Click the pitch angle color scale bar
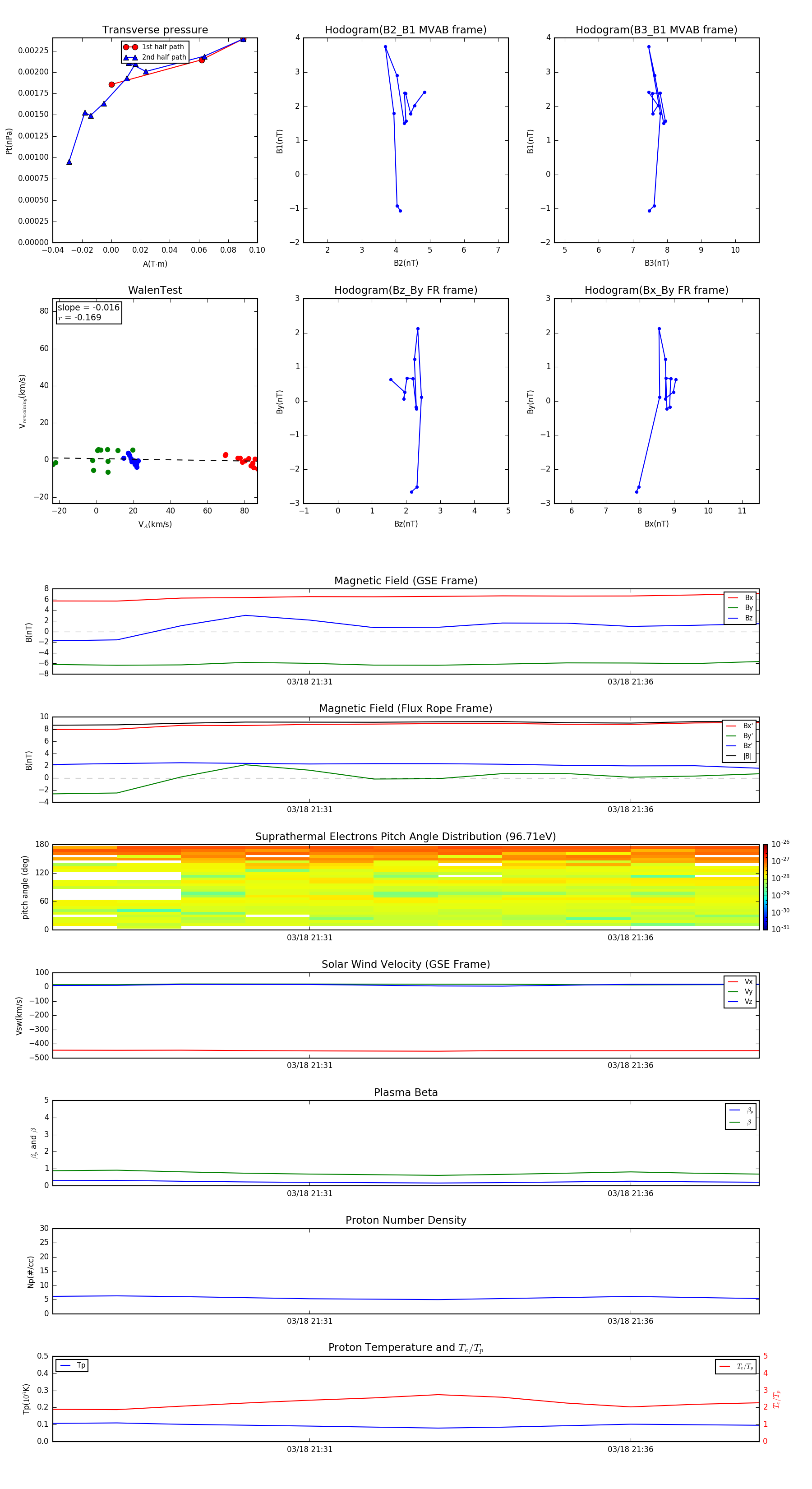812x1489 pixels. tap(765, 887)
